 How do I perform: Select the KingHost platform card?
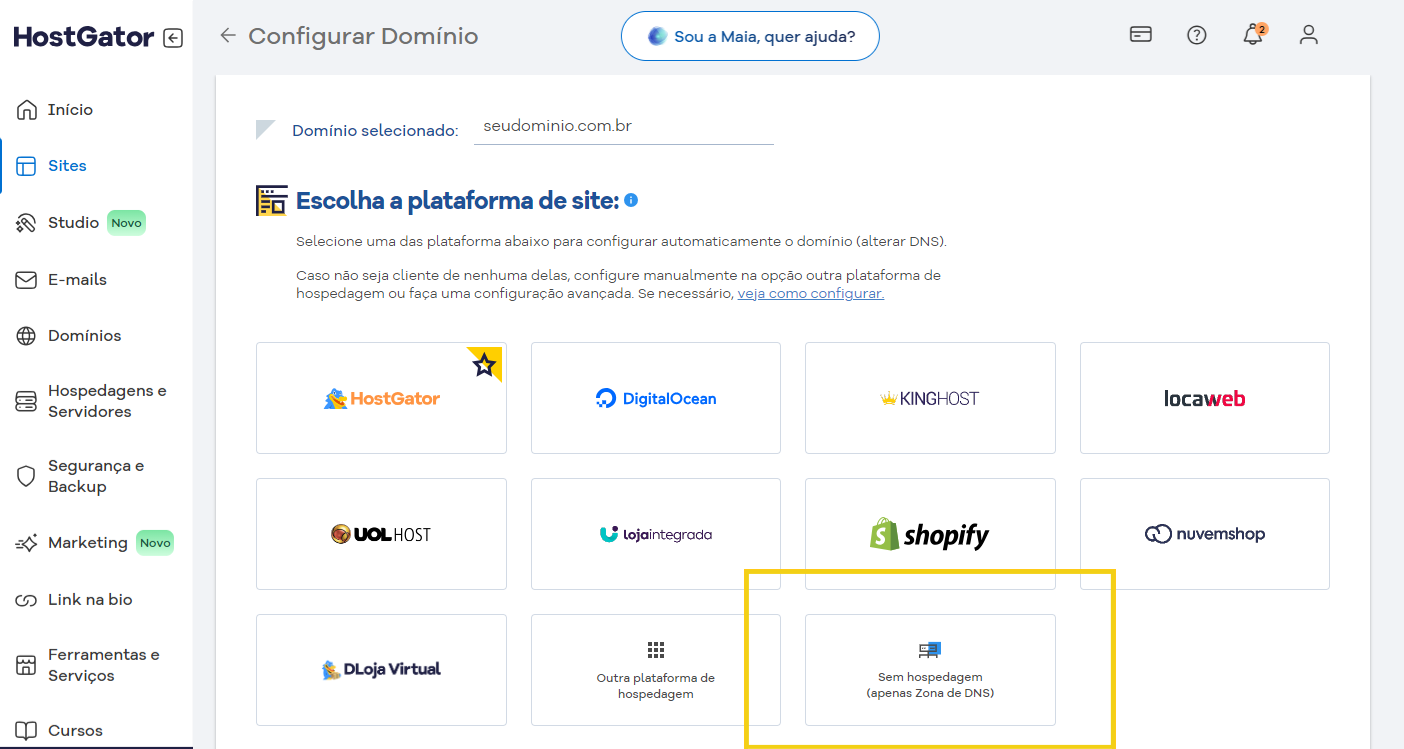coord(930,398)
